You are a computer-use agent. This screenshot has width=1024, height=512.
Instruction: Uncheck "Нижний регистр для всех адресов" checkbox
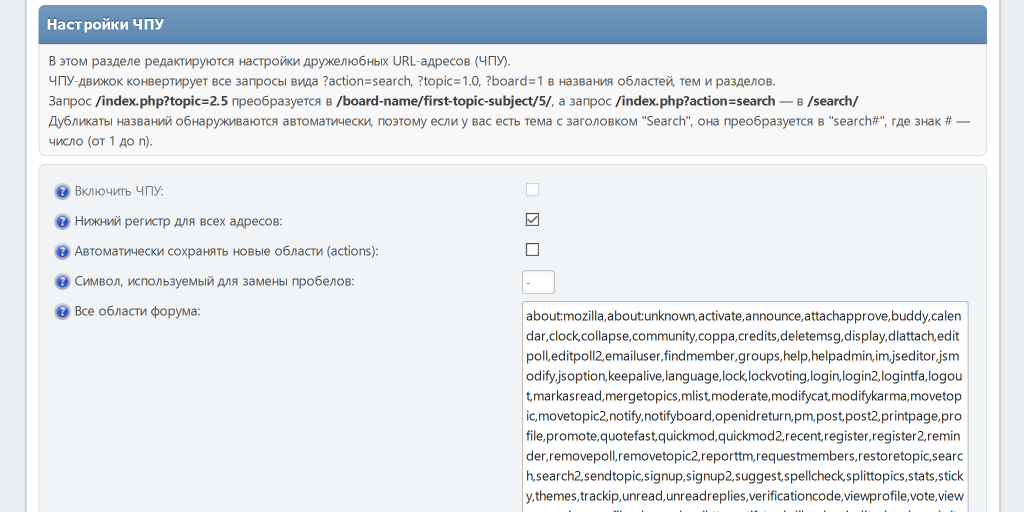532,219
